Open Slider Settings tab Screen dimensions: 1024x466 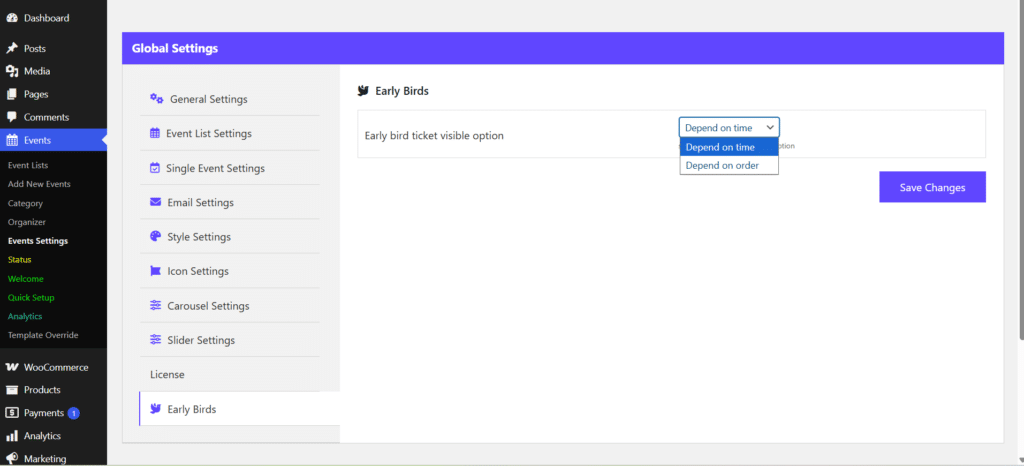click(x=230, y=340)
